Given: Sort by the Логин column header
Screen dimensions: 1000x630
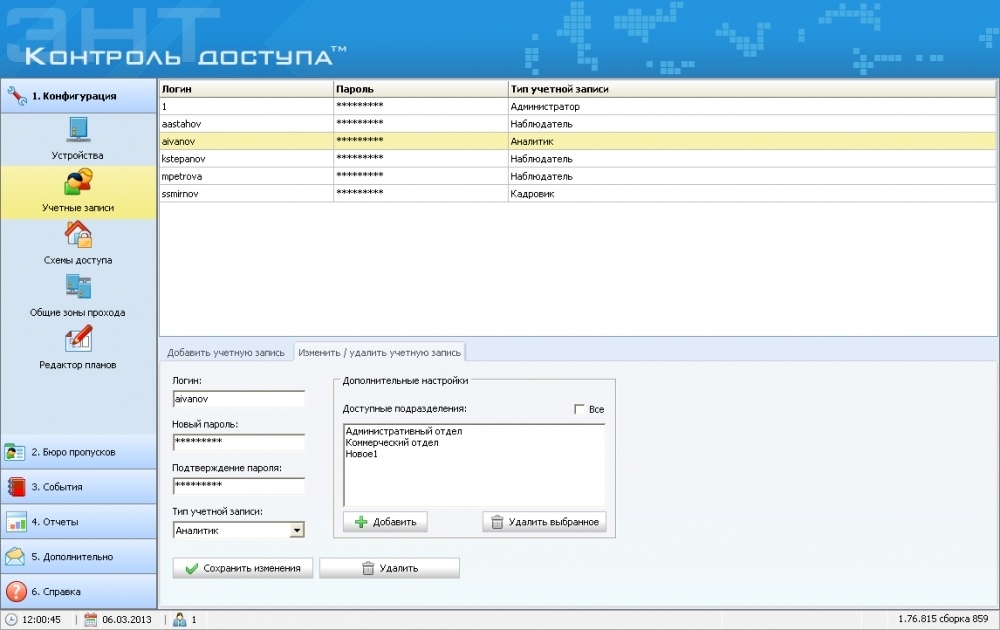Looking at the screenshot, I should click(246, 89).
